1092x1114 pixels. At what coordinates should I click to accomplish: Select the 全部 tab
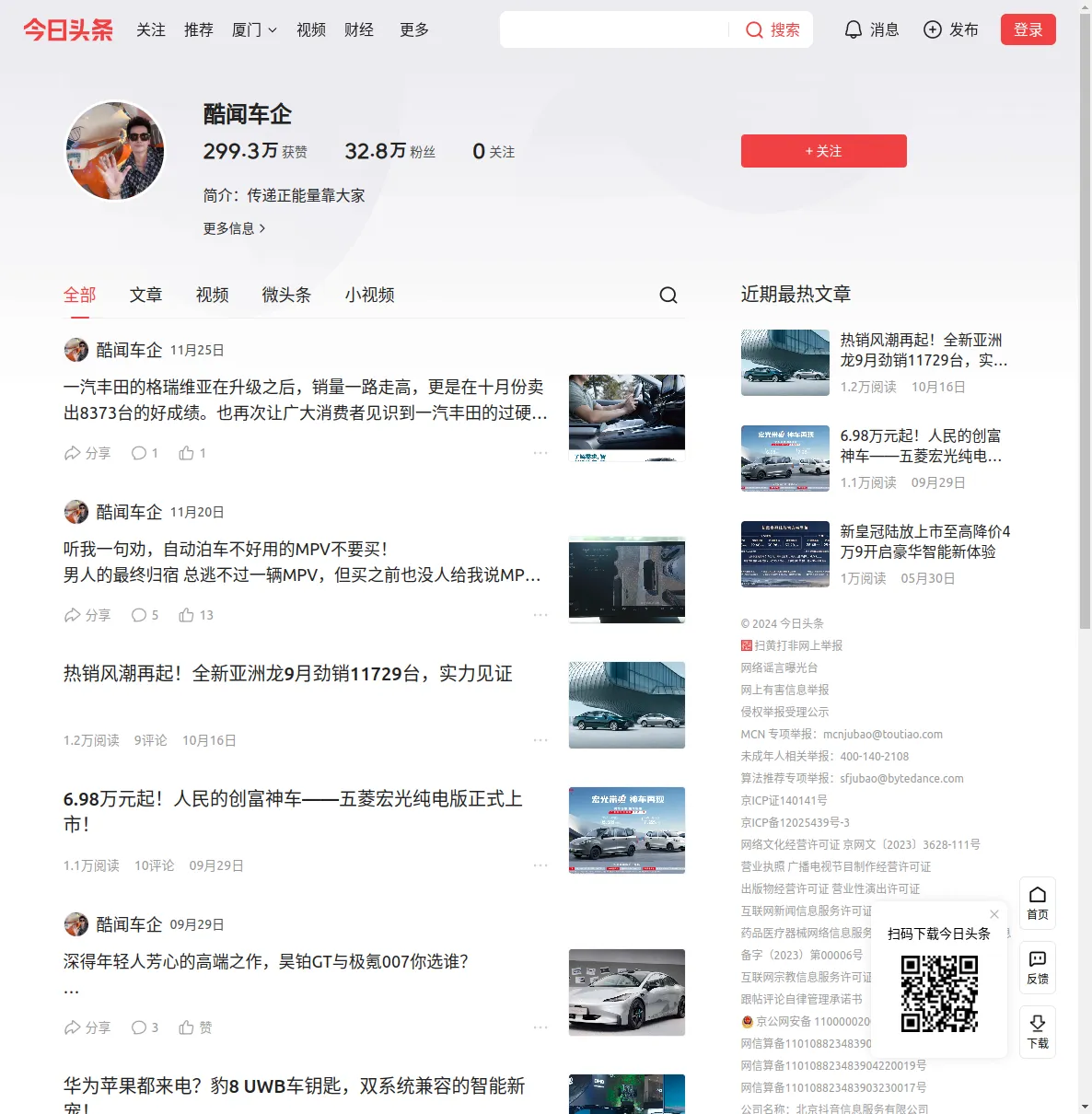coord(80,295)
